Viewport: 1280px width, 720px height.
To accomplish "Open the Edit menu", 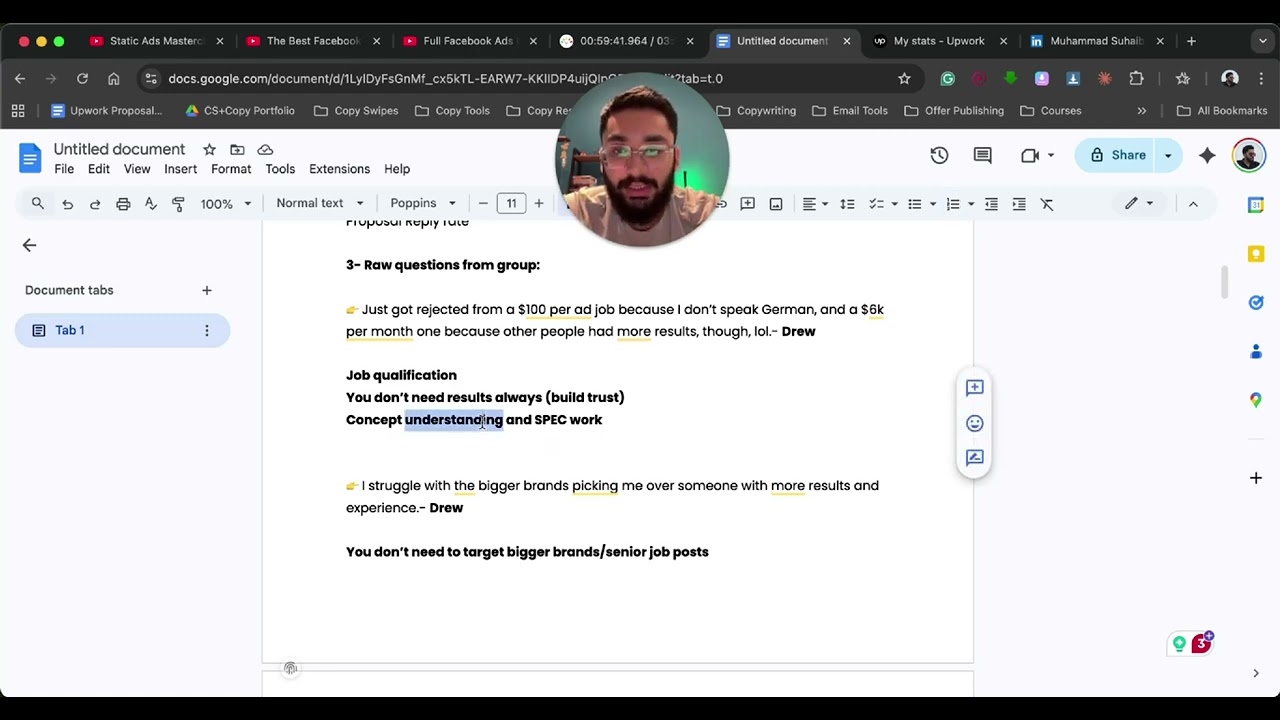I will point(98,169).
